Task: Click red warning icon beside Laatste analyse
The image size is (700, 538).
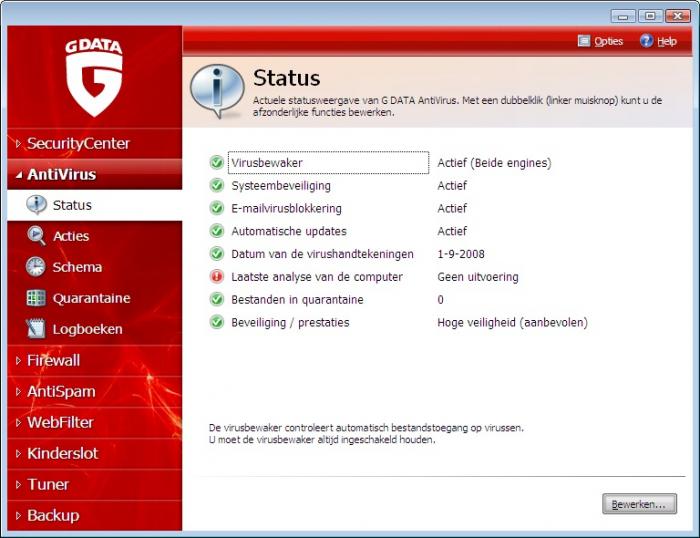Action: point(217,277)
